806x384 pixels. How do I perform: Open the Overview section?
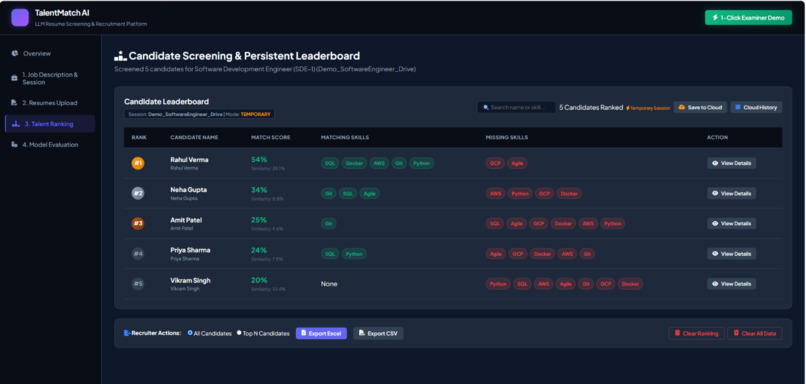(50, 53)
